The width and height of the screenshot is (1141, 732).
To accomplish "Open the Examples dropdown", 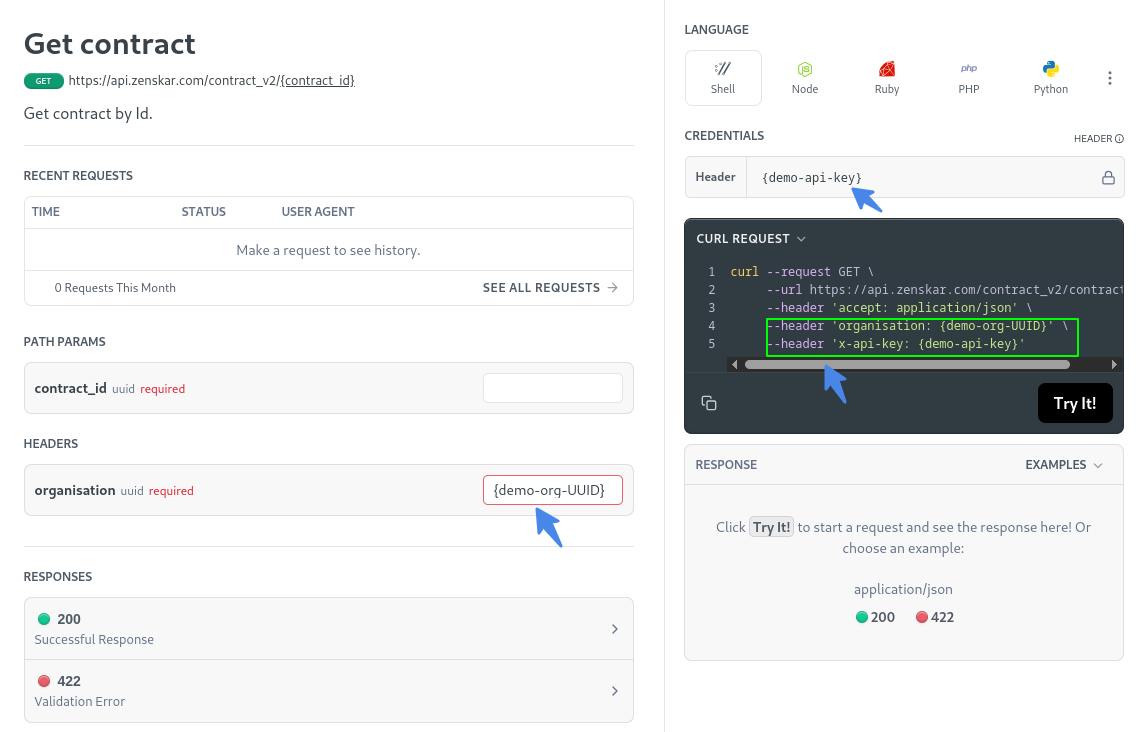I will coord(1063,465).
